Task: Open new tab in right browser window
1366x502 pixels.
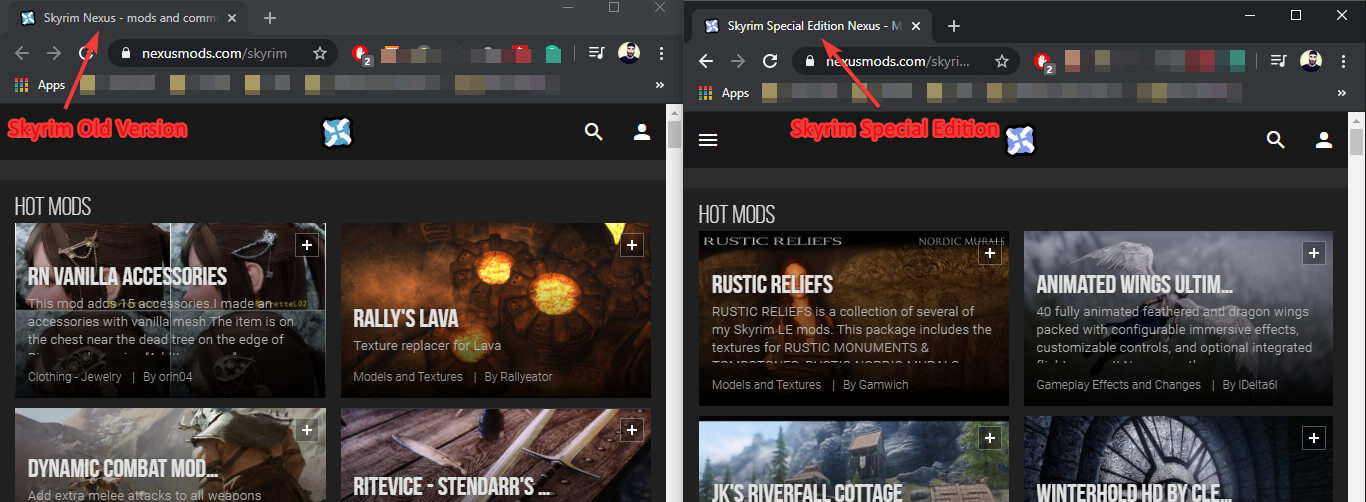Action: click(x=954, y=26)
